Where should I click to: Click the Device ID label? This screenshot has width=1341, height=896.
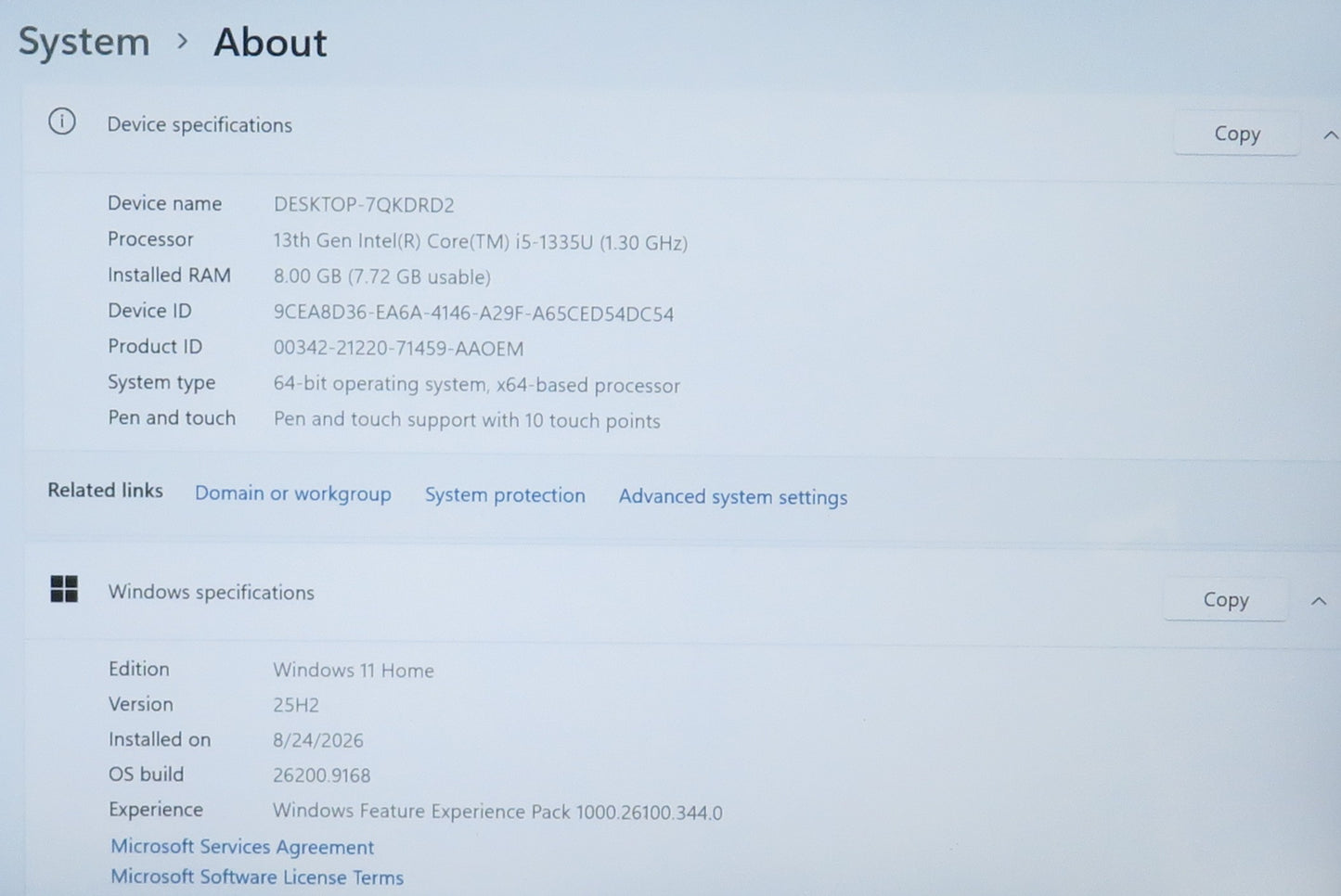pos(149,311)
